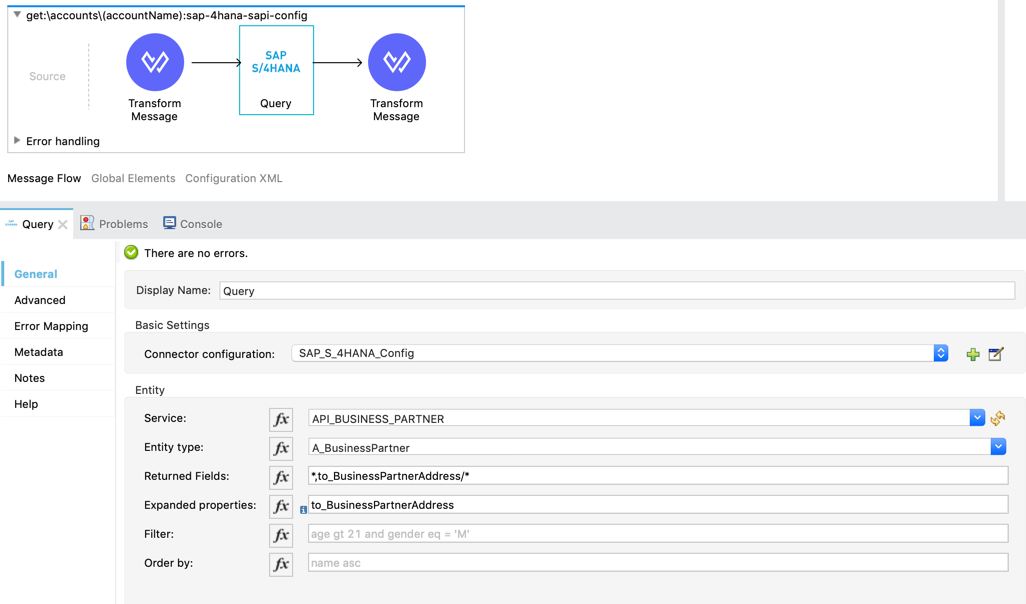Click the green no-errors check icon

click(x=132, y=253)
